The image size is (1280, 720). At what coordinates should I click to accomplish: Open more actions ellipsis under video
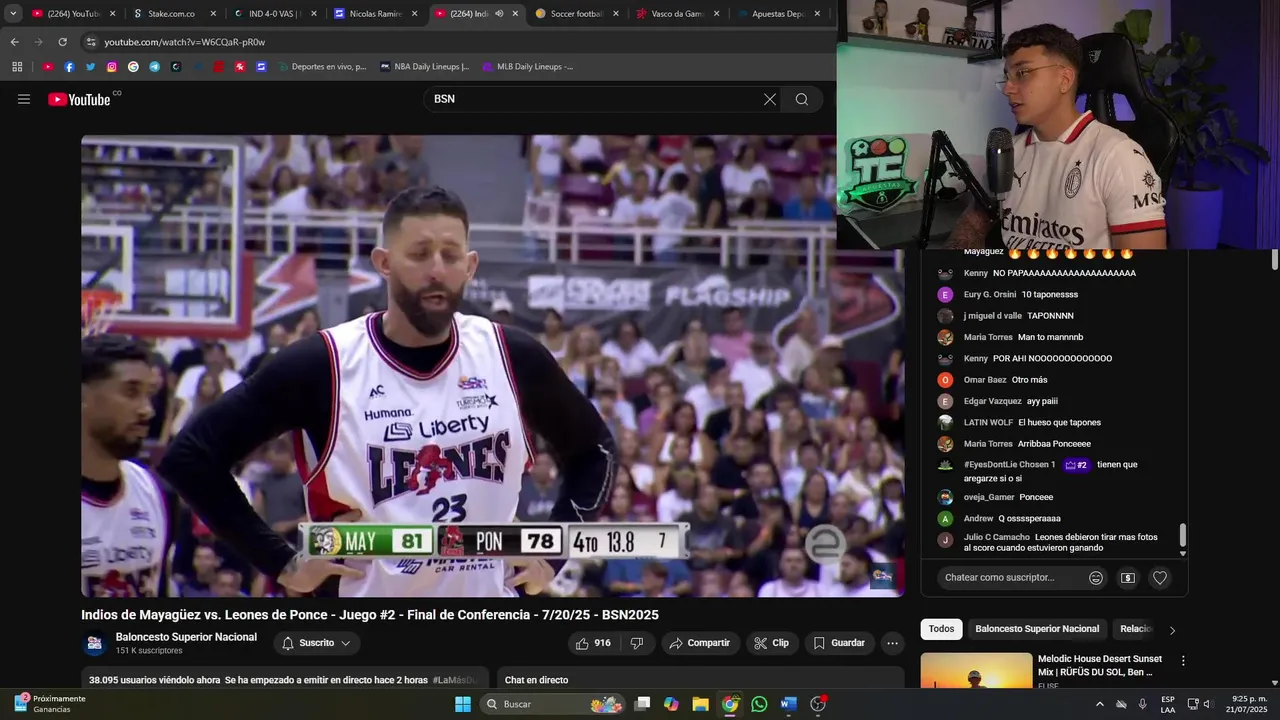[x=893, y=643]
